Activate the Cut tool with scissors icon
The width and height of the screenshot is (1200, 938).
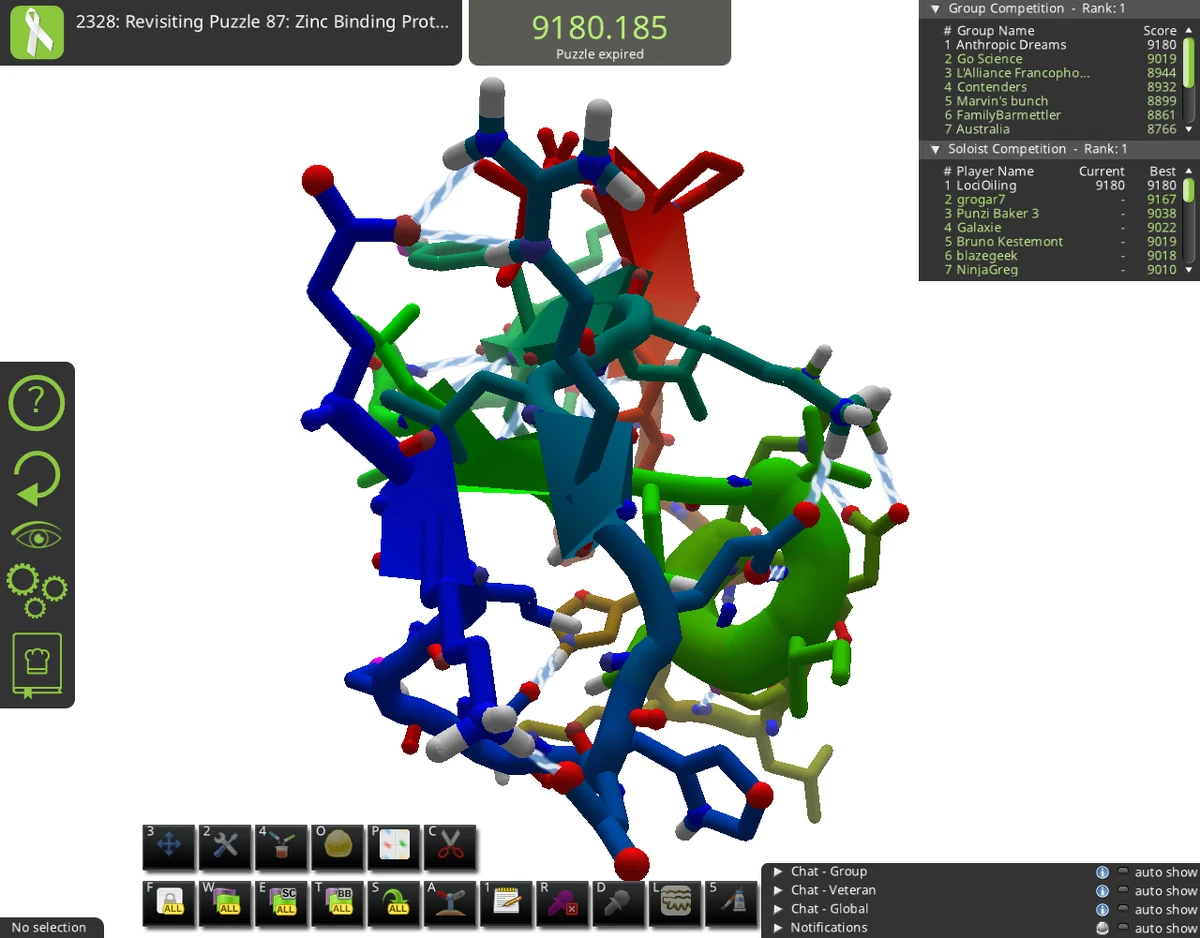449,848
